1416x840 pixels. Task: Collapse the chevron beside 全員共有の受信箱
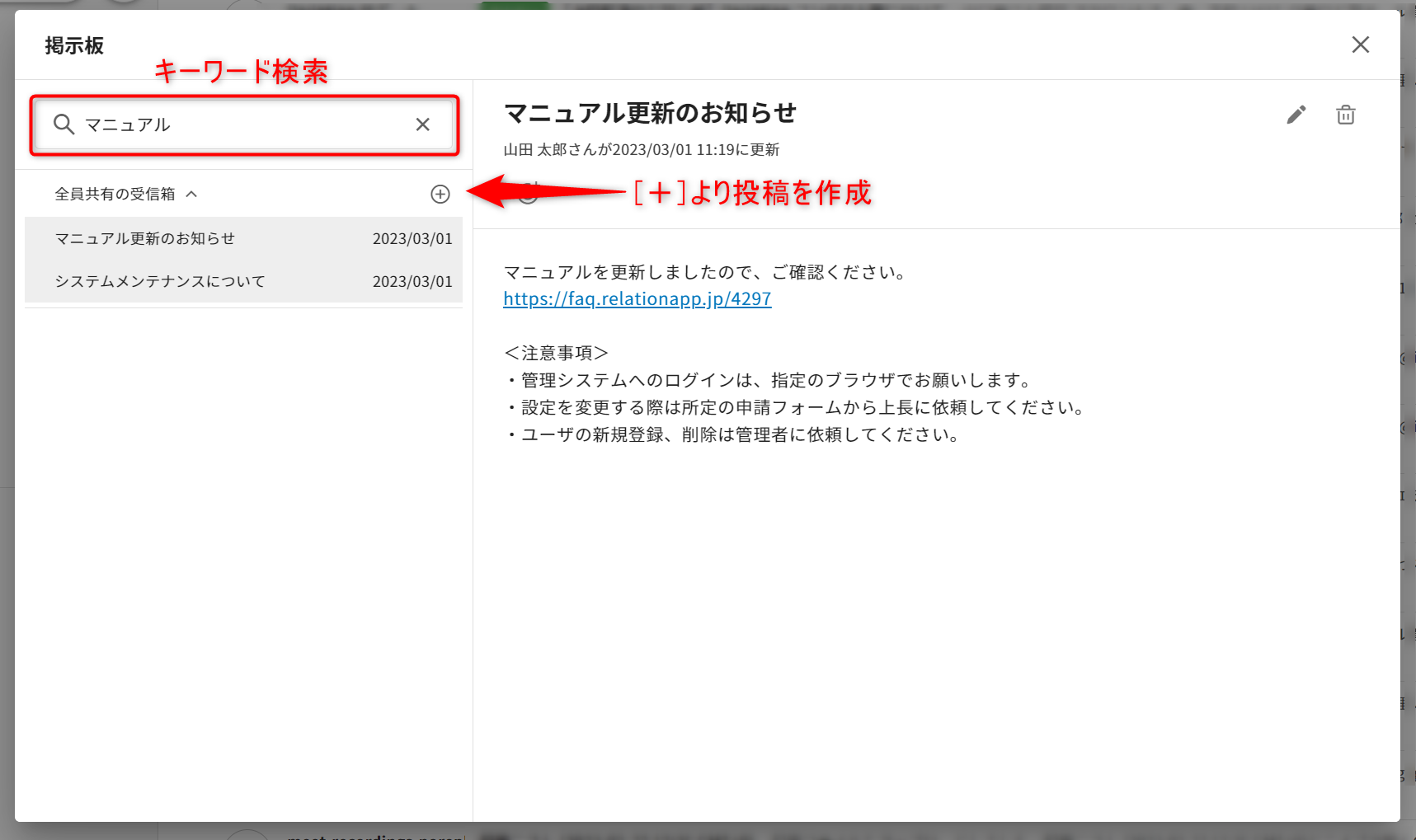(x=191, y=195)
